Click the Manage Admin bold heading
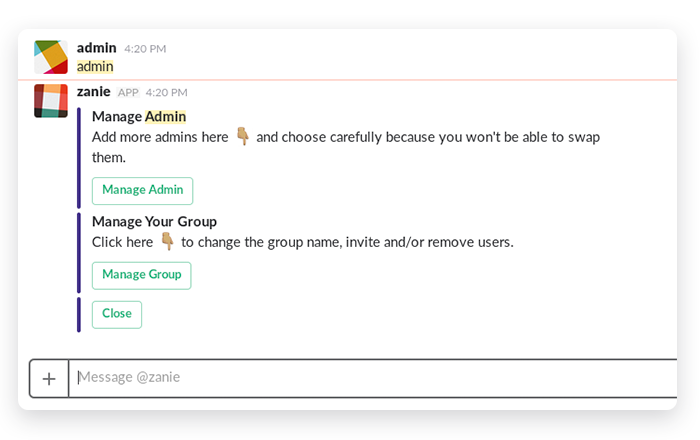Image resolution: width=700 pixels, height=440 pixels. tap(139, 116)
